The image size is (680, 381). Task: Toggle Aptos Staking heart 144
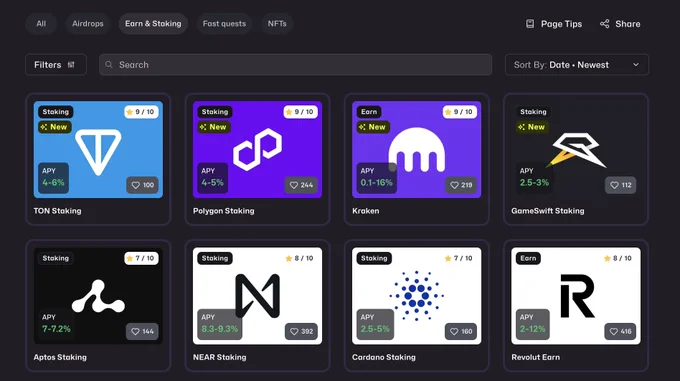coord(142,332)
